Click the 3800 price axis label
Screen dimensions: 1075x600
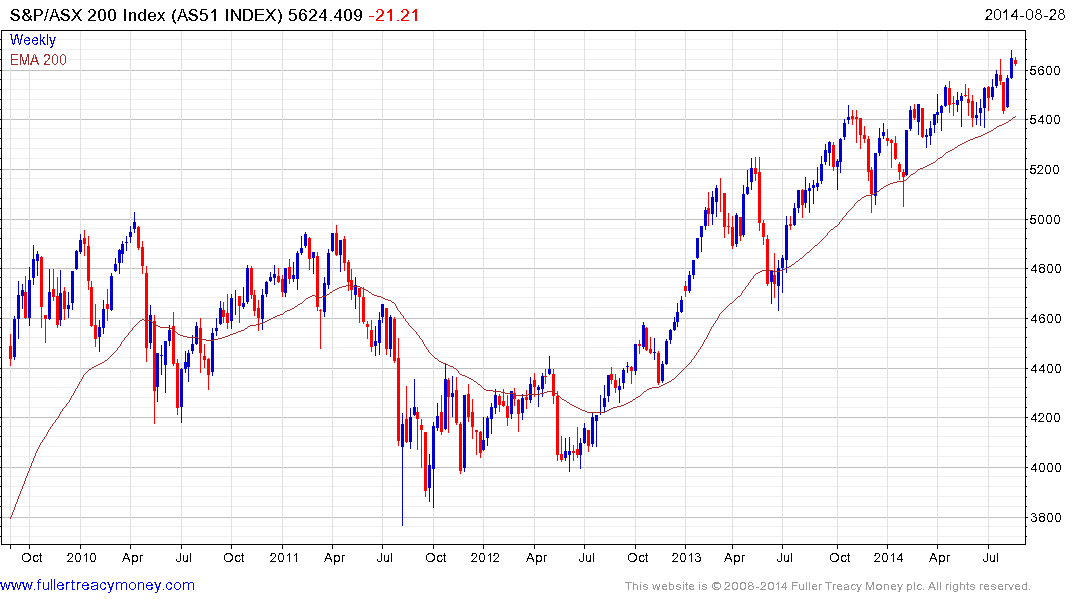(x=1045, y=518)
